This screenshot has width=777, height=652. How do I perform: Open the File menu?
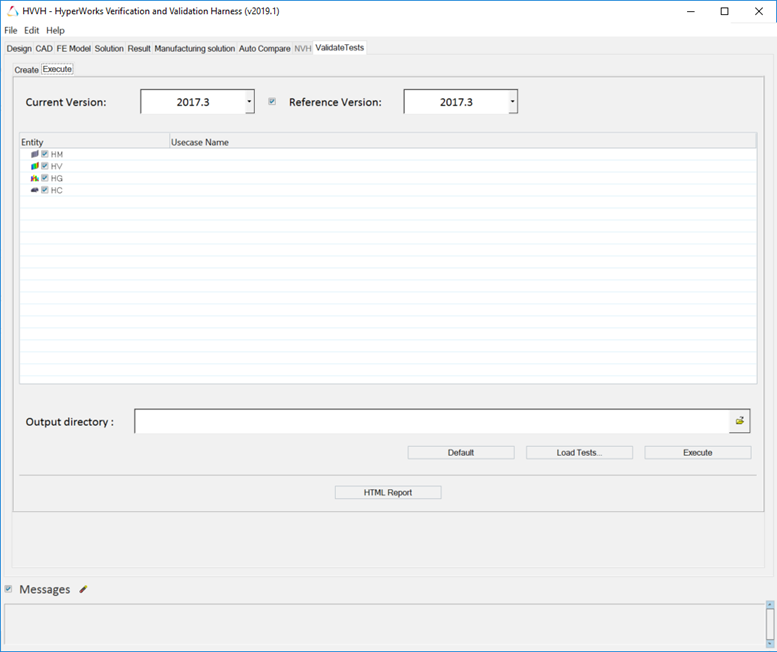(x=11, y=30)
